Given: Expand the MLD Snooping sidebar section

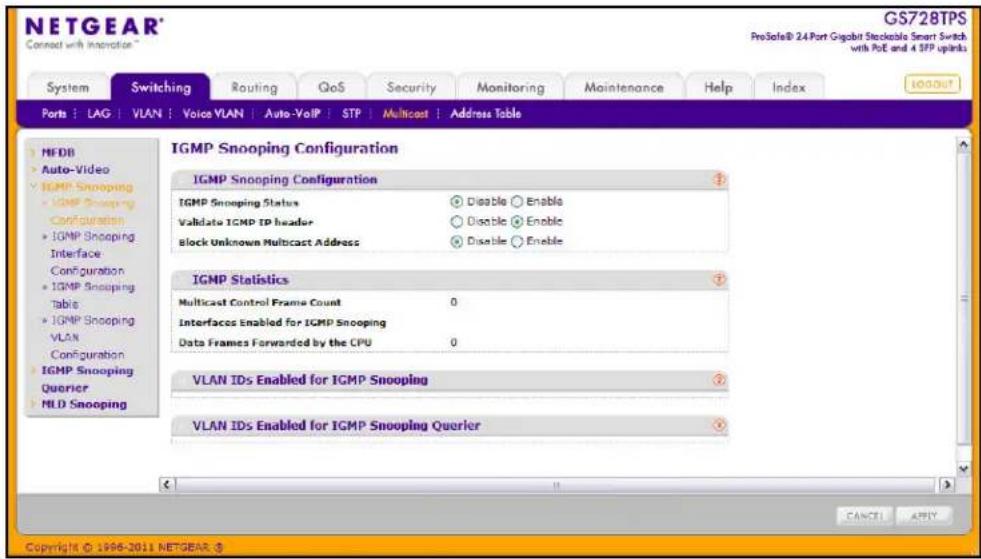Looking at the screenshot, I should (x=83, y=404).
